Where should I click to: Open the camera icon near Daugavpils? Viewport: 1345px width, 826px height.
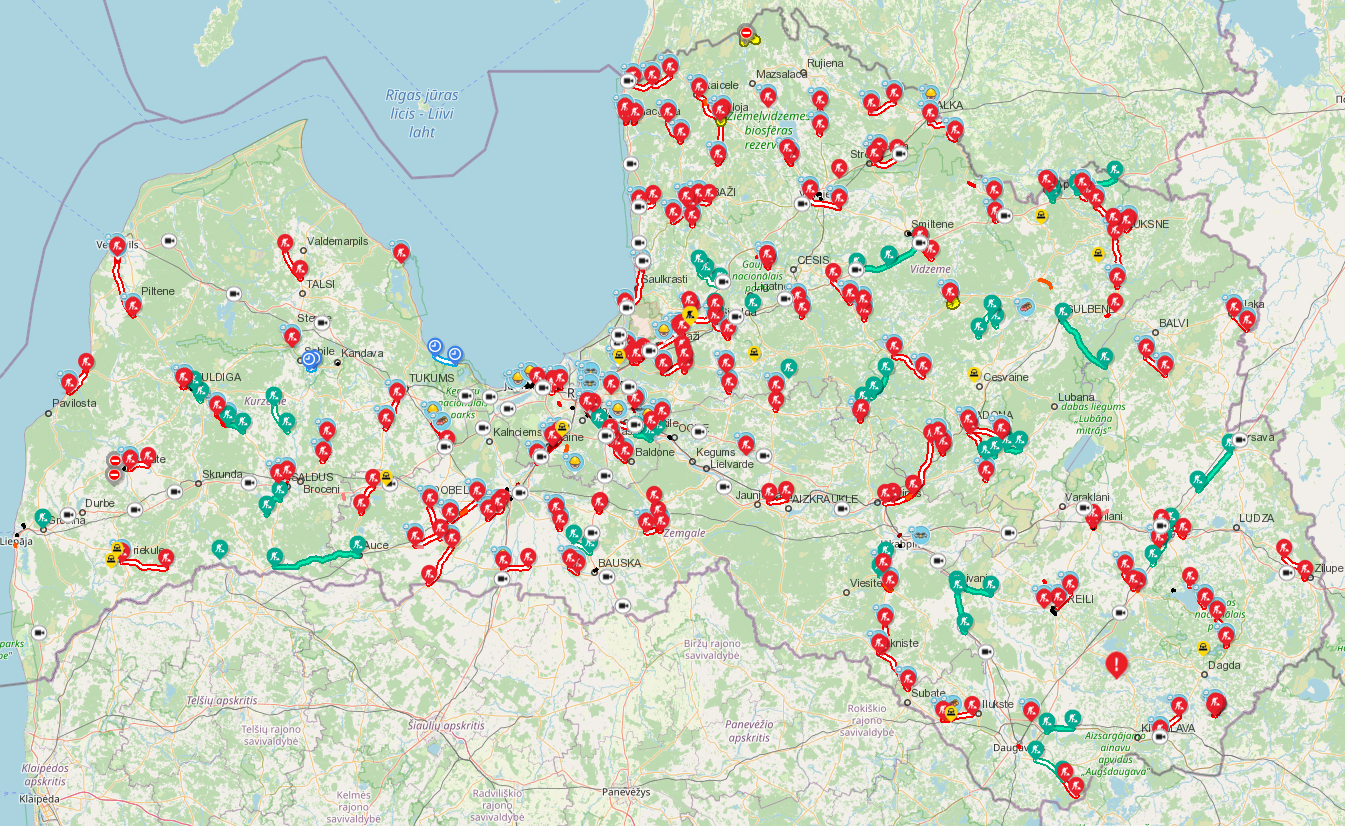pyautogui.click(x=985, y=653)
